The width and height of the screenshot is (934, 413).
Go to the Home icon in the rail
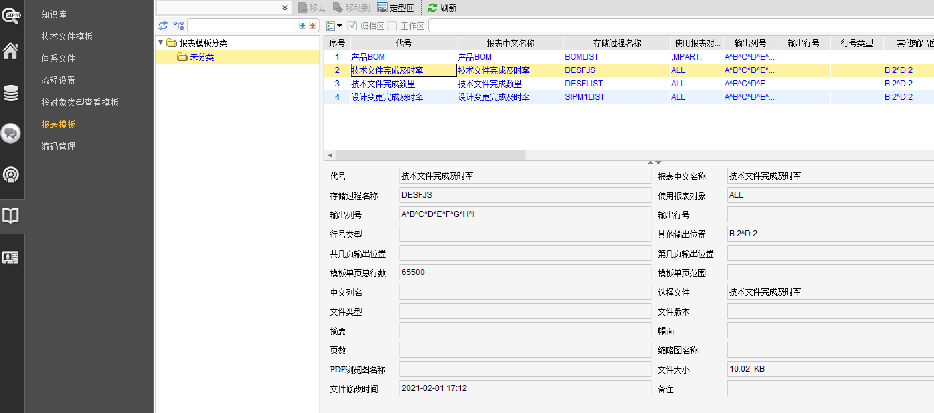coord(11,51)
